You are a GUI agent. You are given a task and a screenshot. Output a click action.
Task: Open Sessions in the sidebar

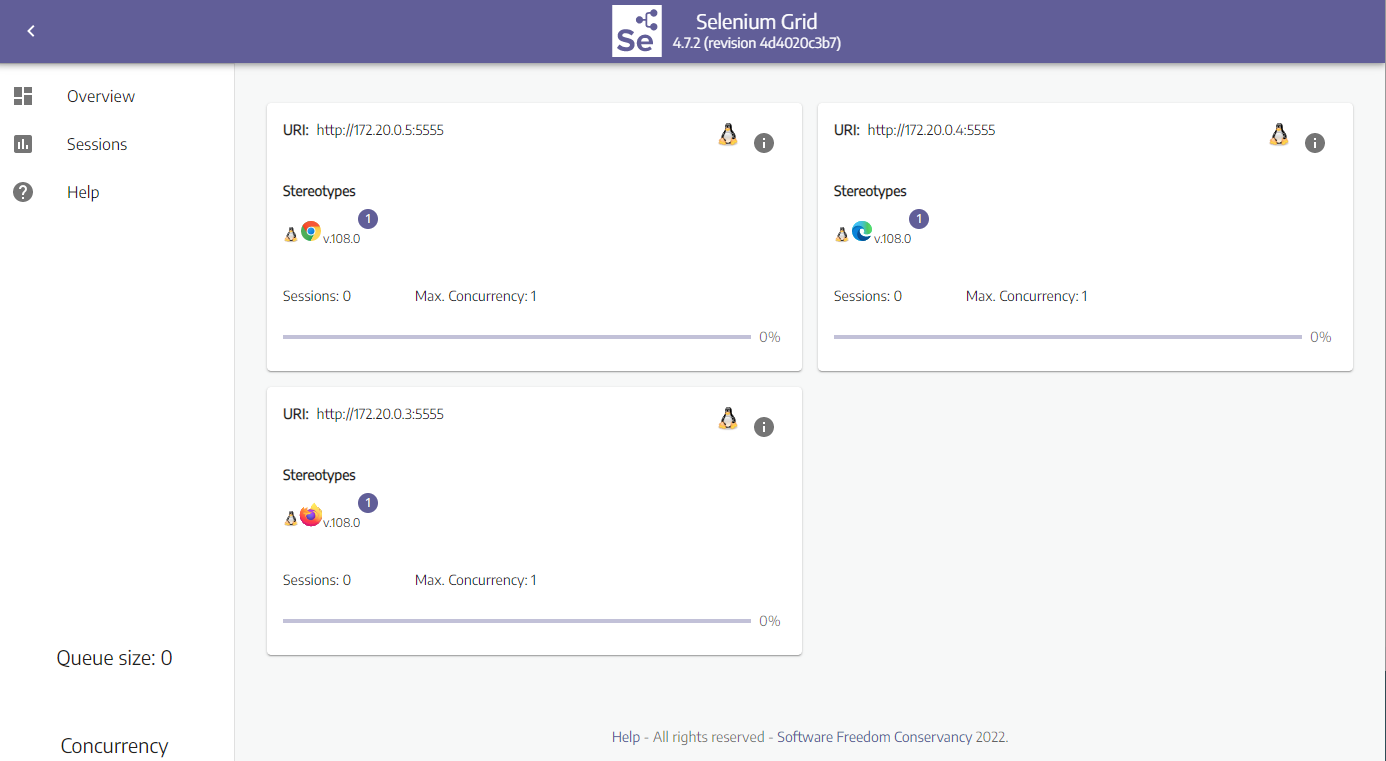click(97, 144)
